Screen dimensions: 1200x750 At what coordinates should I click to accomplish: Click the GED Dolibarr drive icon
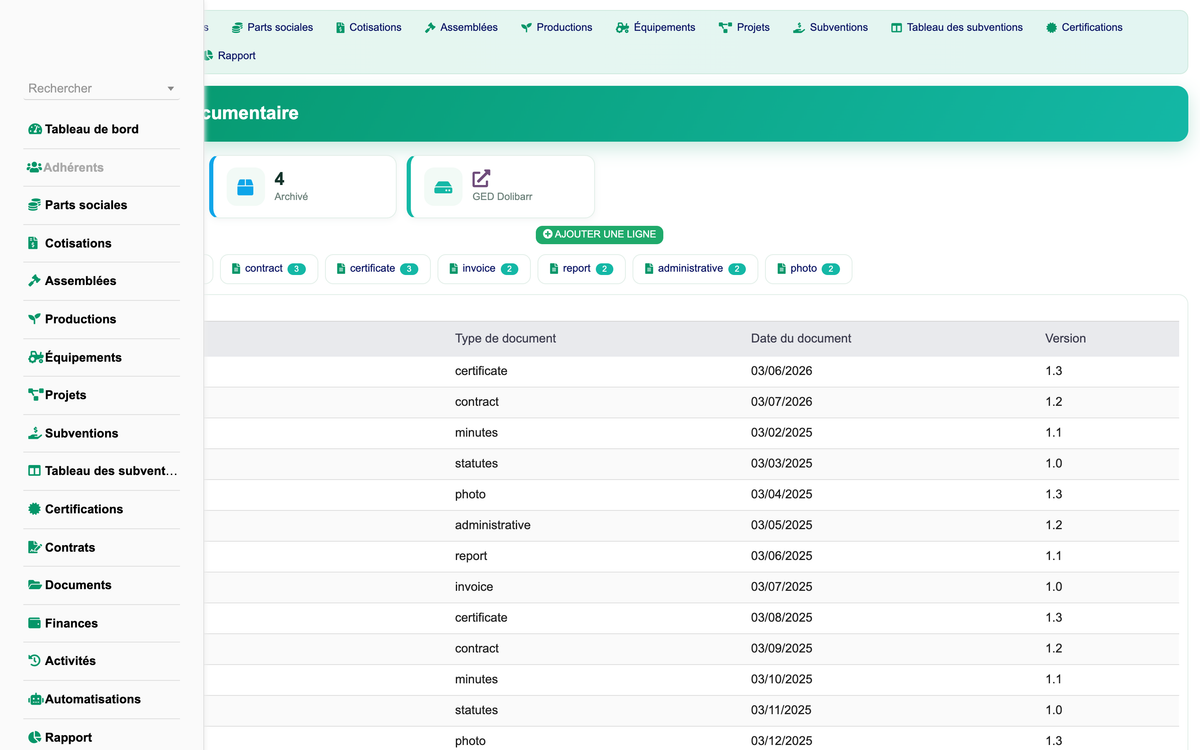(x=443, y=187)
